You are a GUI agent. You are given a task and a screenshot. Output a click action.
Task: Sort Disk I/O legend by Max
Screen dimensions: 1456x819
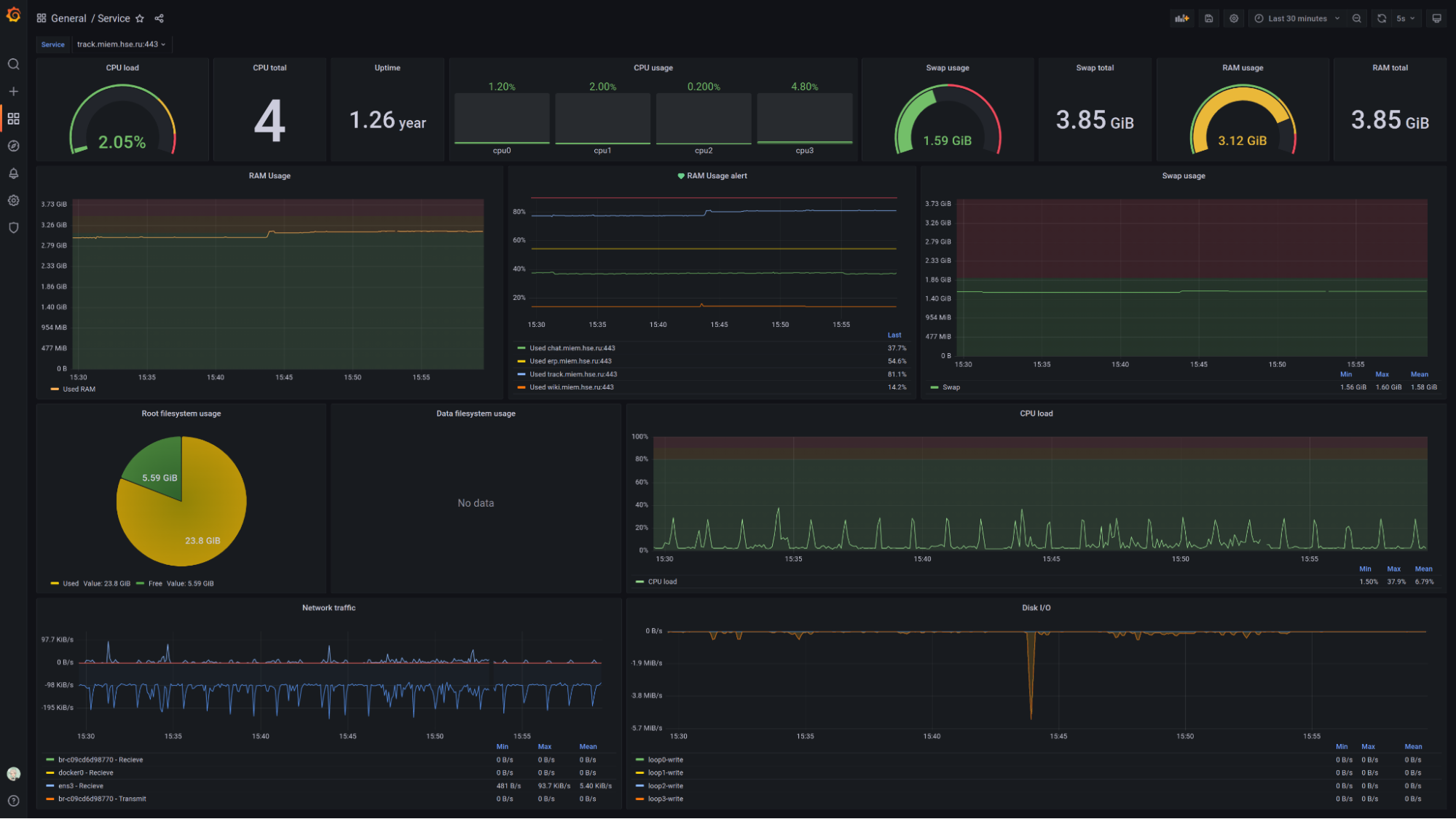[1368, 747]
